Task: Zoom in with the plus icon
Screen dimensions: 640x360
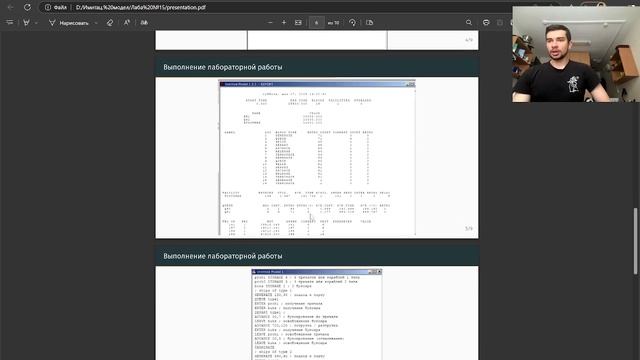Action: click(284, 23)
